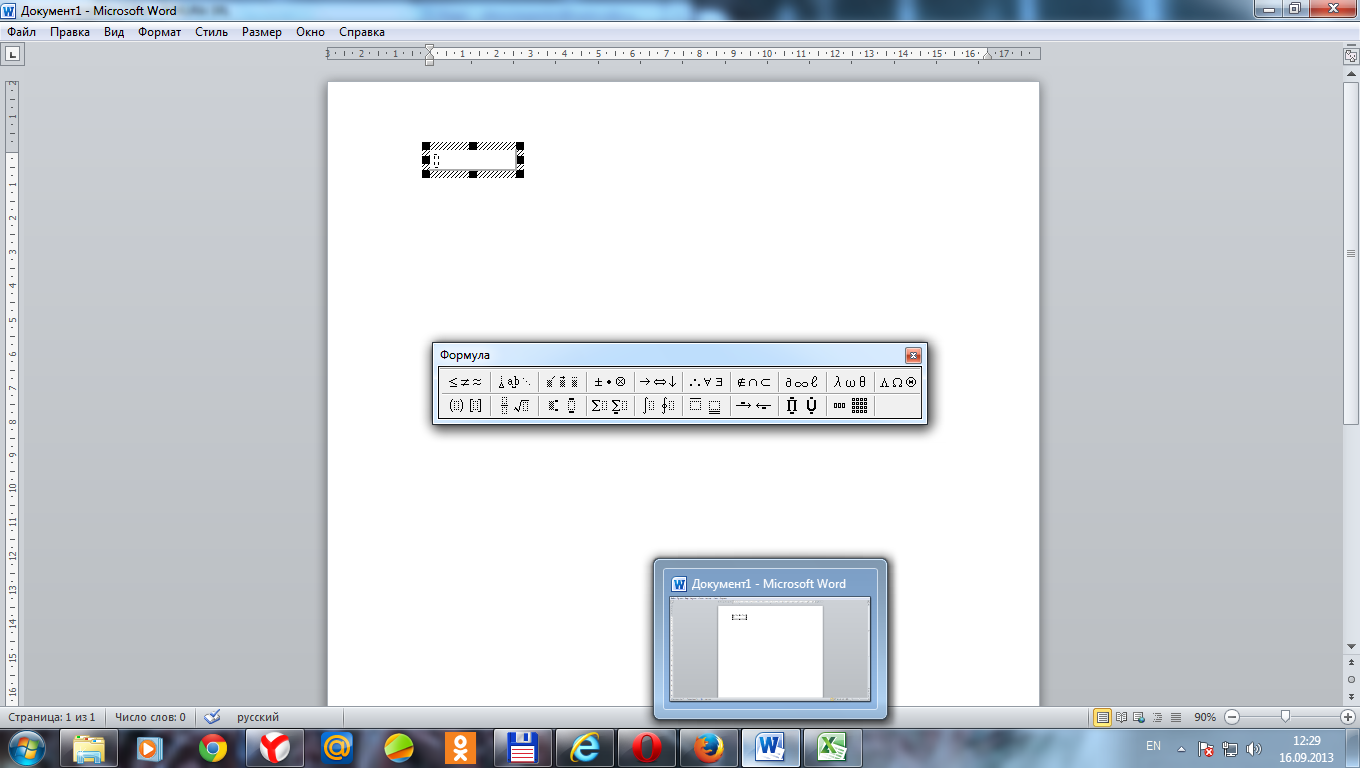
Task: Open the Вид menu
Action: click(x=114, y=32)
